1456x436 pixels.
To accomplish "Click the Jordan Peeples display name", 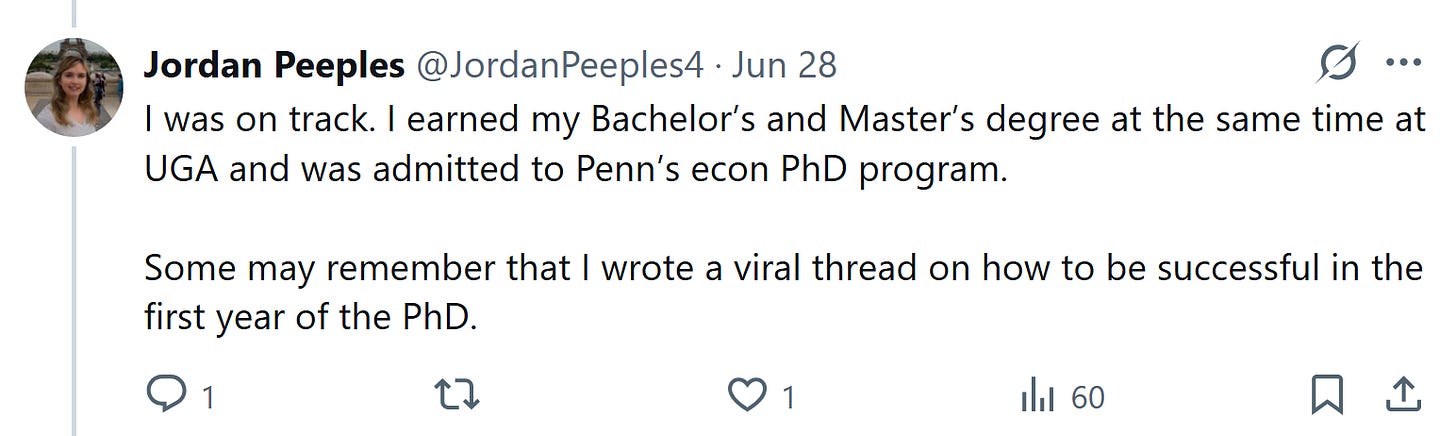I will (273, 66).
